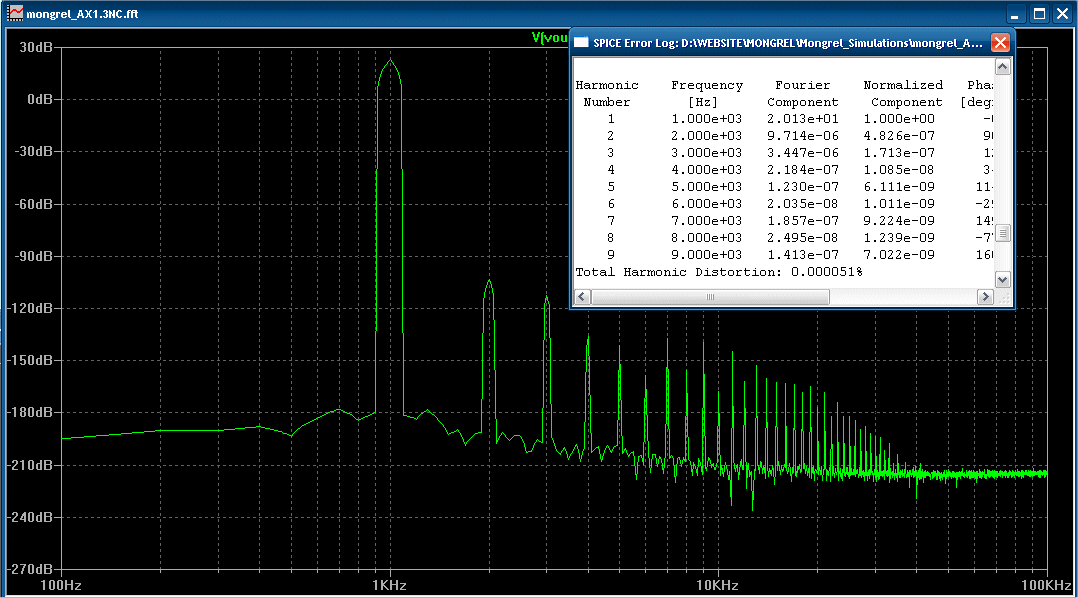Click the -90dB label on the vertical axis
The image size is (1078, 598).
tap(33, 256)
